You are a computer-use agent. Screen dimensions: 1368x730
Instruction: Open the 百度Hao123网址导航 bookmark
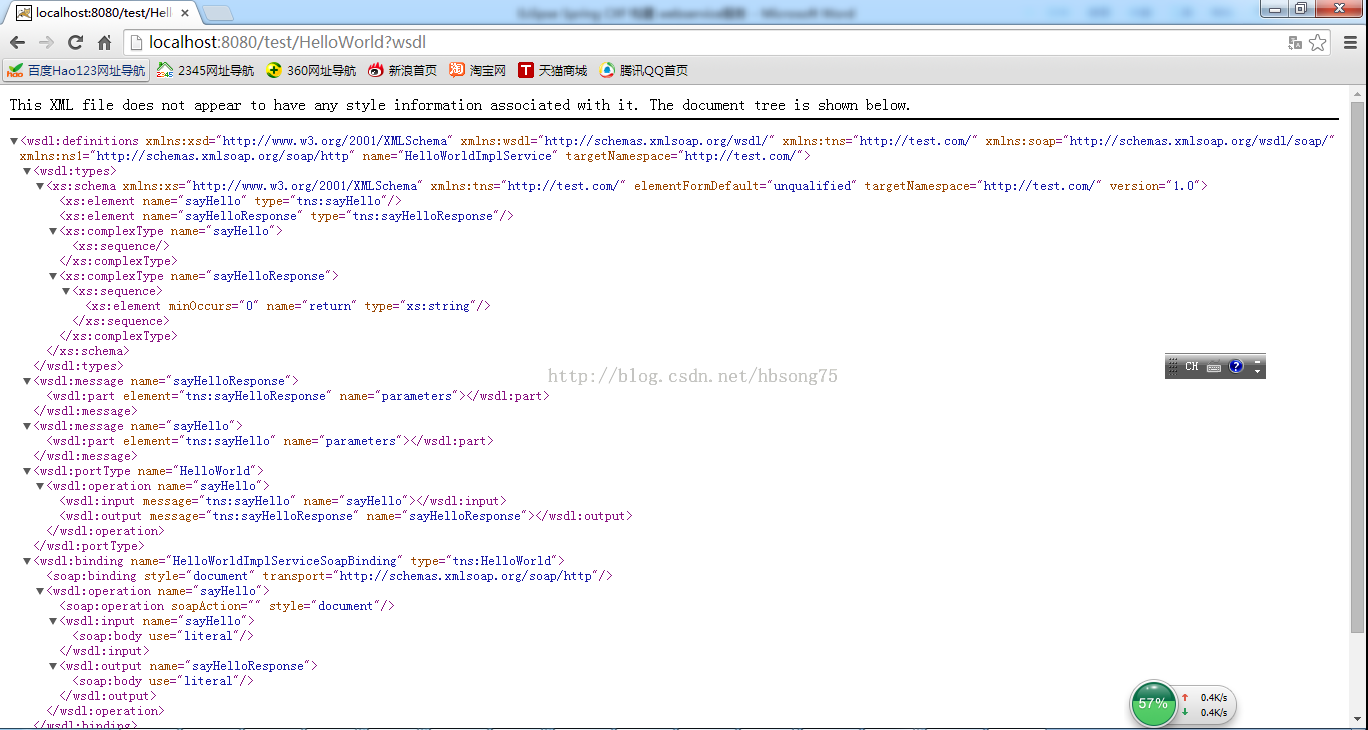tap(76, 70)
